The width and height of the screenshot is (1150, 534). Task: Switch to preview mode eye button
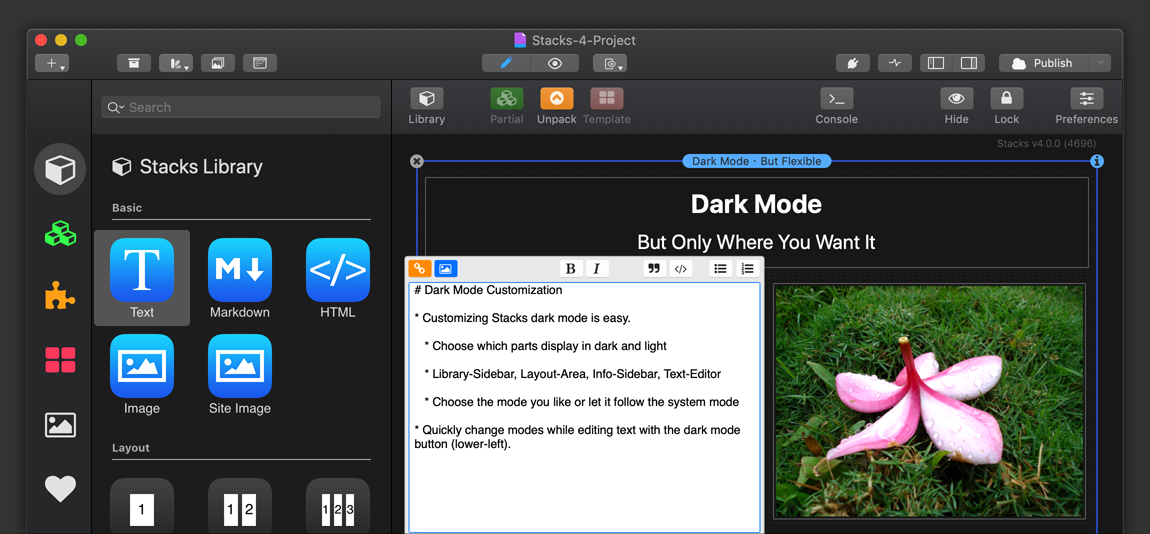tap(555, 63)
